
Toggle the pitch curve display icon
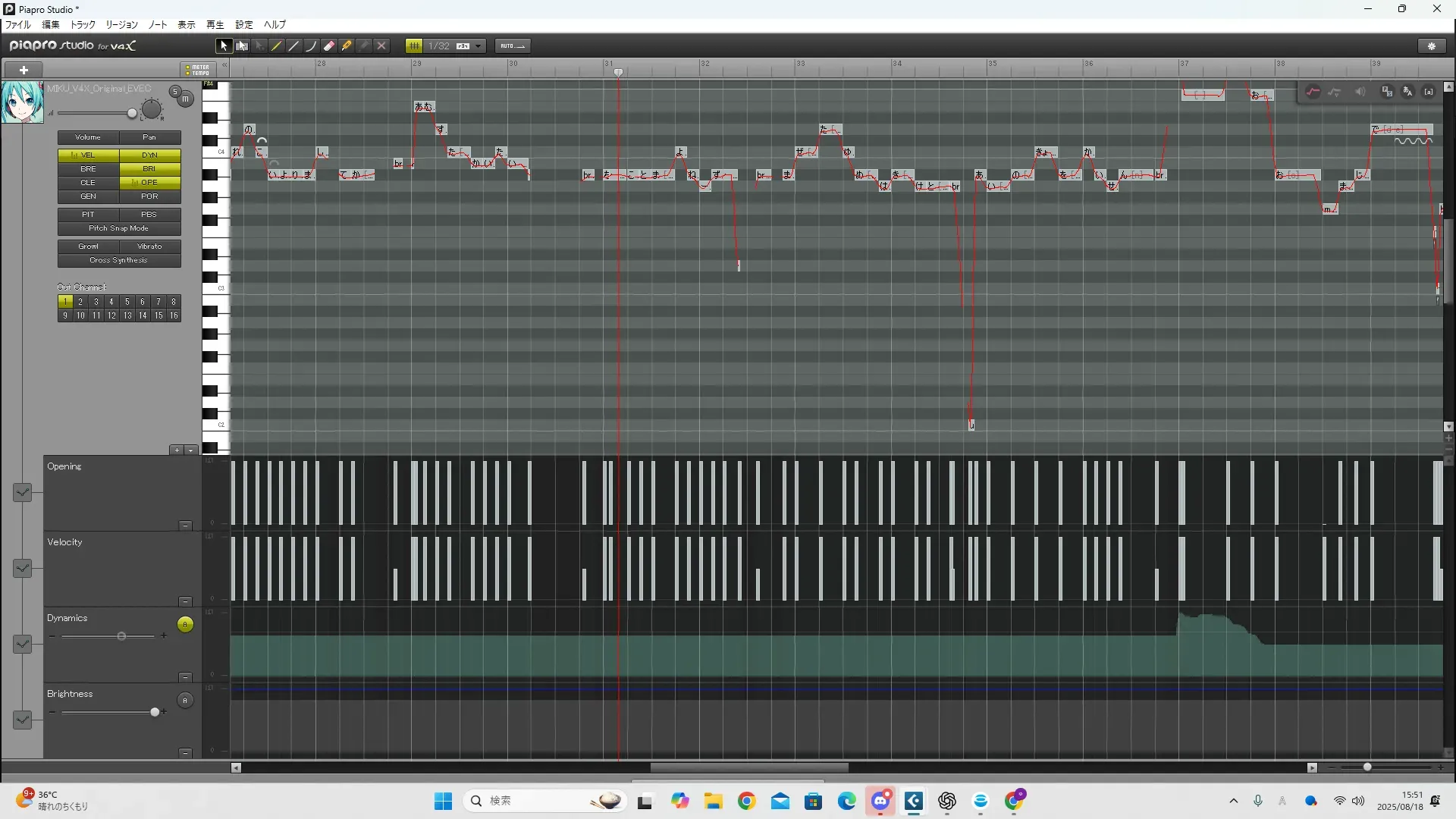coord(1313,92)
